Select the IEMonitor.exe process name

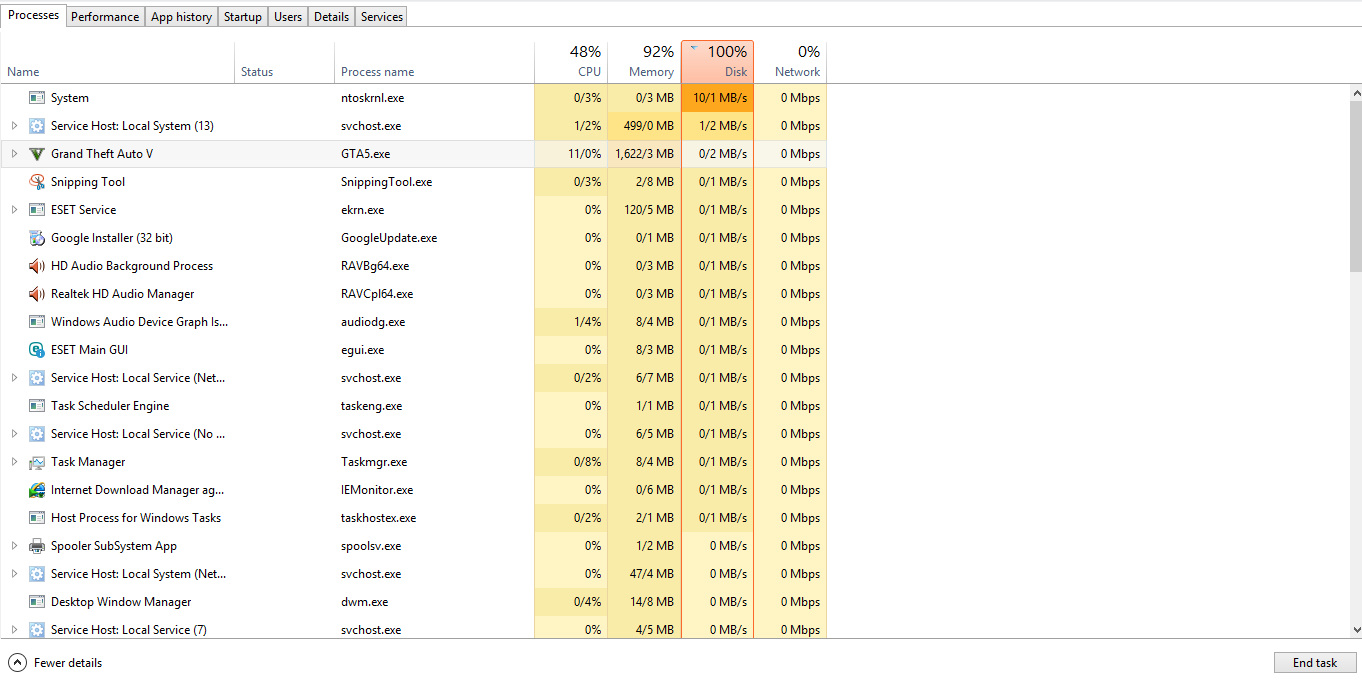coord(377,490)
